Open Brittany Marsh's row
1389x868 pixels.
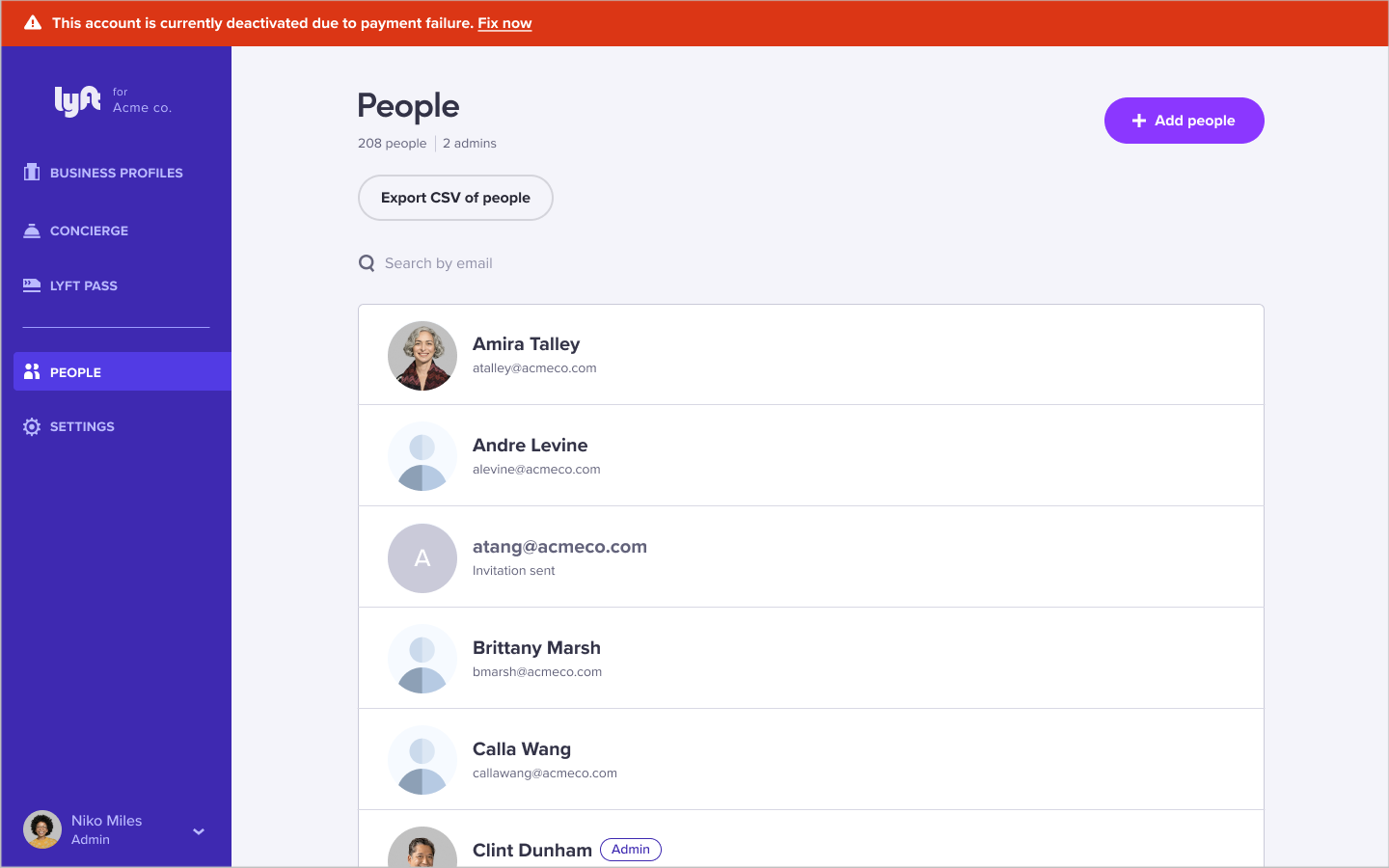(811, 659)
